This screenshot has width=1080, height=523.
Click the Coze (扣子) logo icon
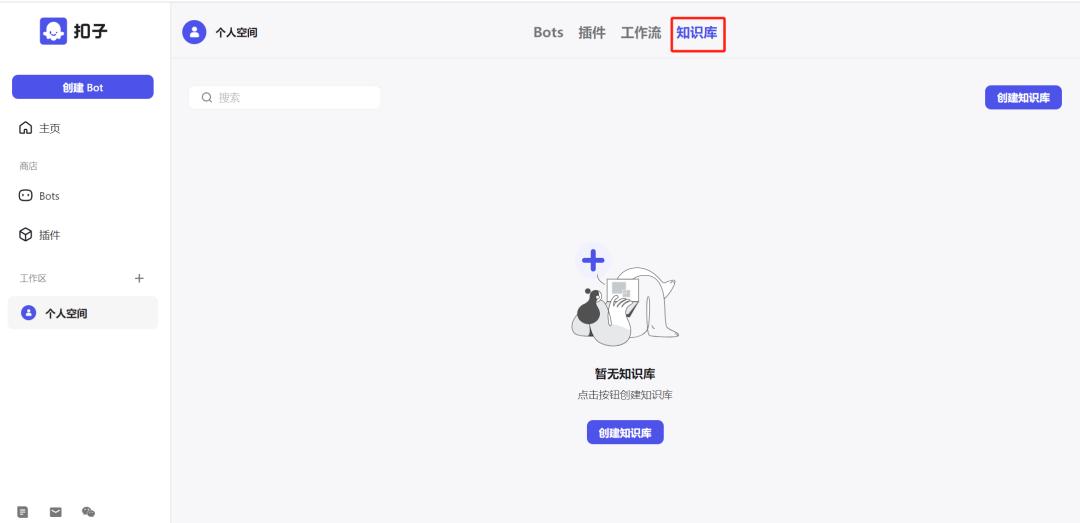click(x=53, y=31)
